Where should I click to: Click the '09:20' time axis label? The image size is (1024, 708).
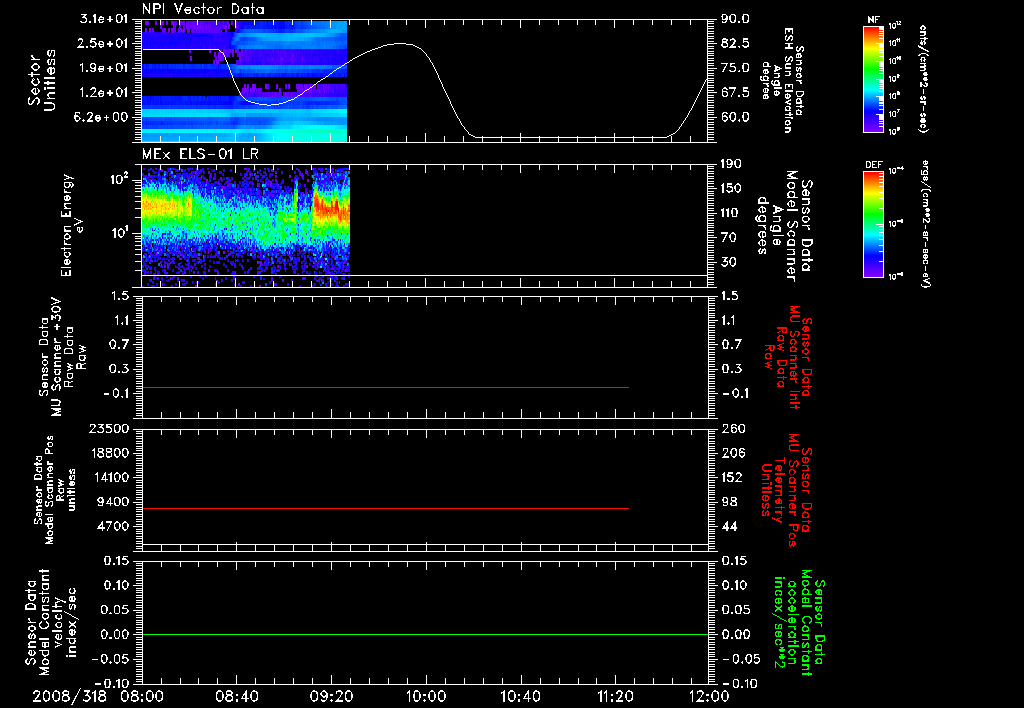pyautogui.click(x=331, y=697)
